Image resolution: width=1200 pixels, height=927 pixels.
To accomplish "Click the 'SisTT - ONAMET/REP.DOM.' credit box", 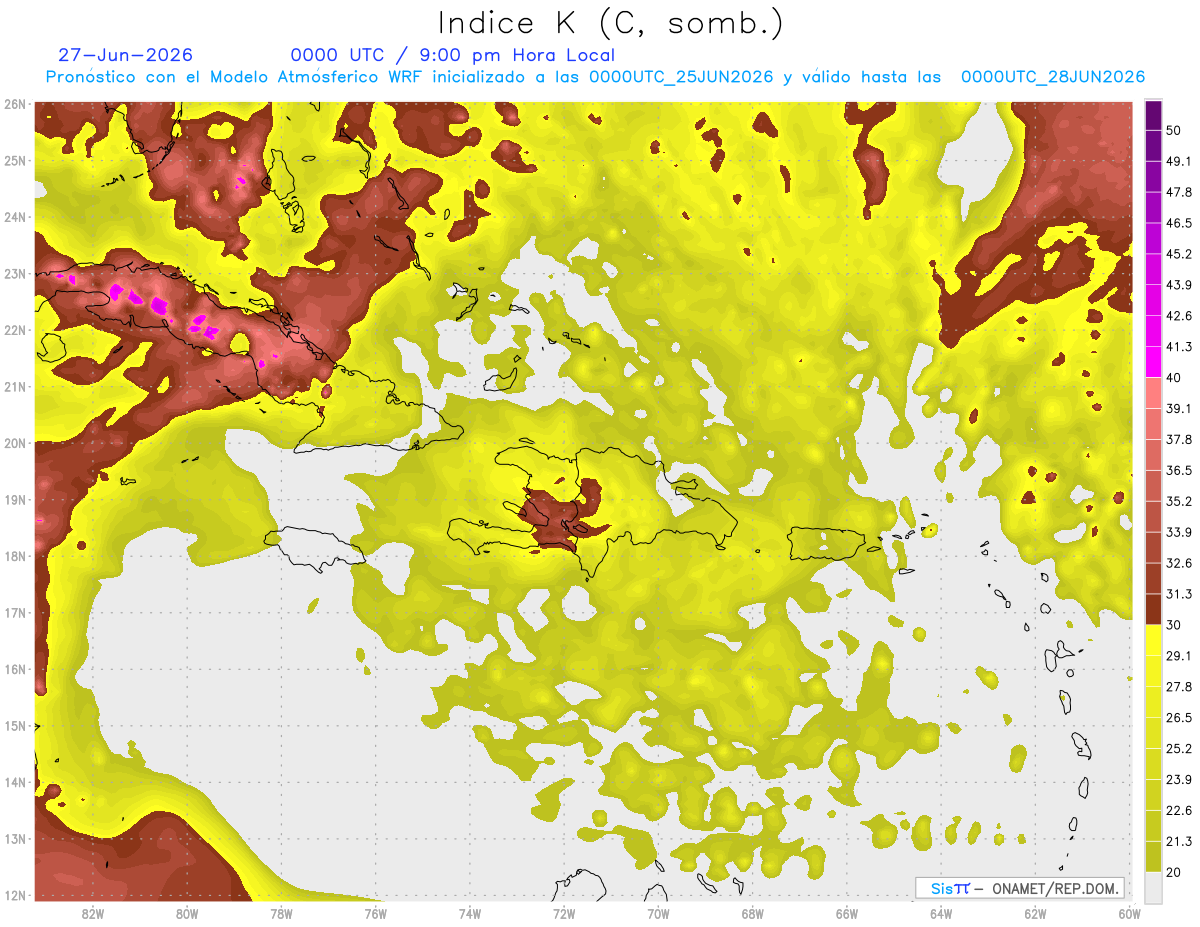I will coord(1019,888).
